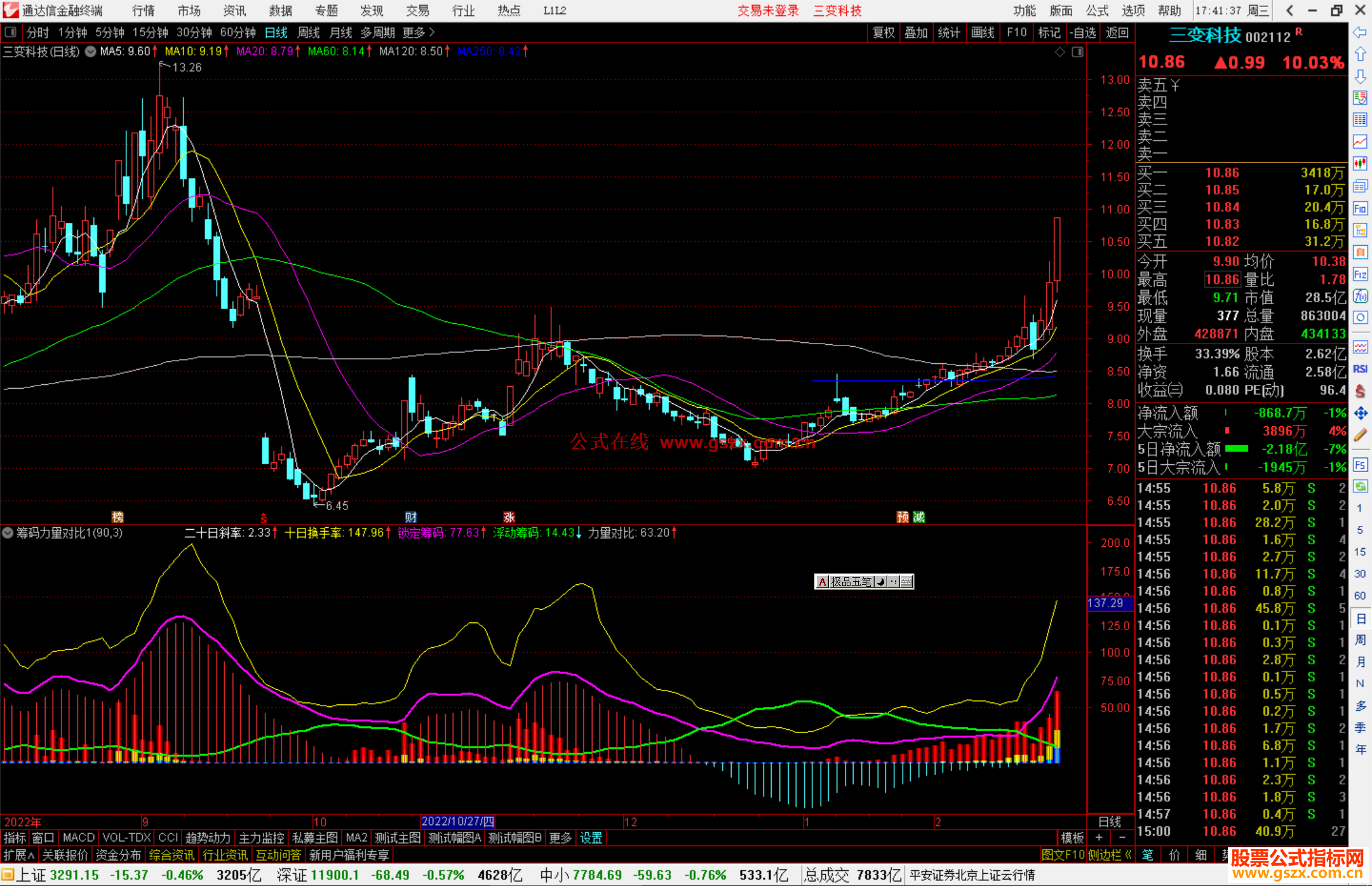
Task: Open the 行情 menu
Action: coord(144,11)
